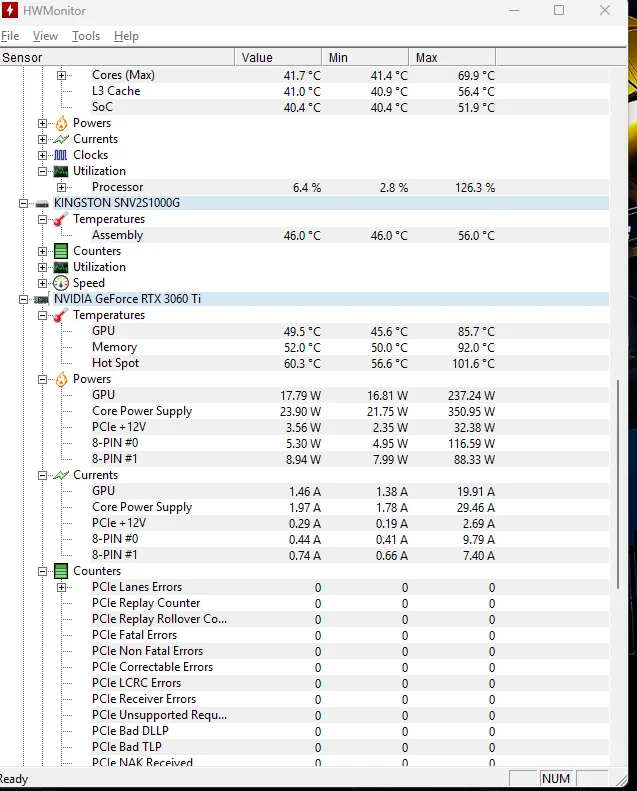637x791 pixels.
Task: Click the Utilization icon under KINGSTON
Action: tap(61, 267)
